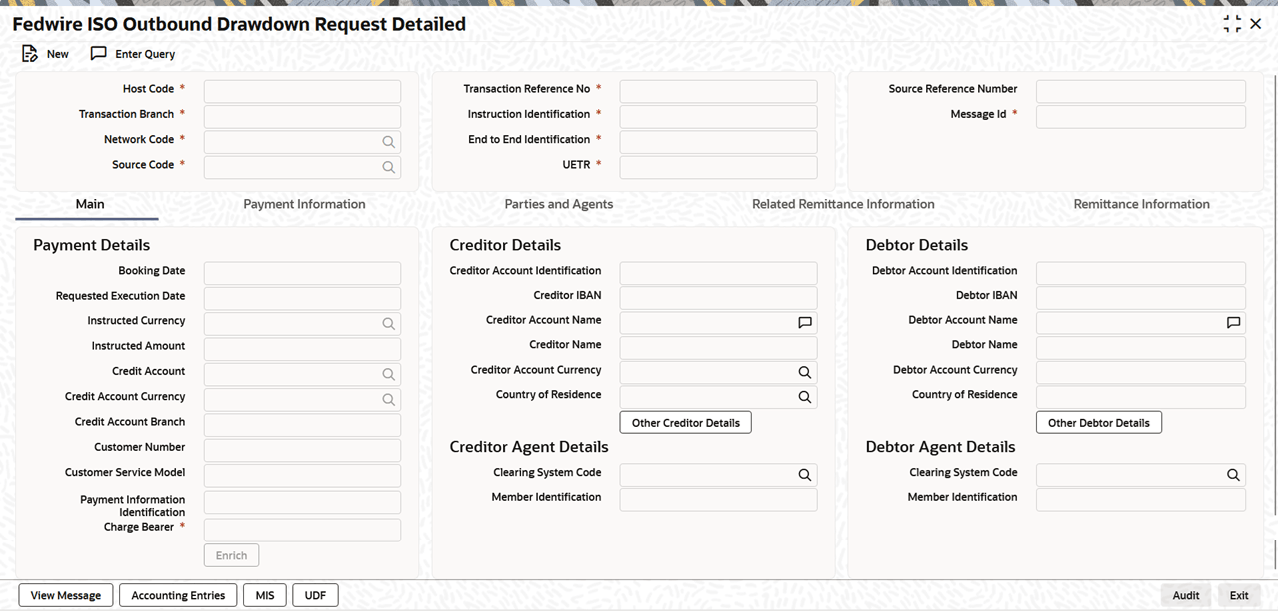This screenshot has height=611, width=1278.
Task: Click the Transaction Reference No field
Action: pos(718,91)
